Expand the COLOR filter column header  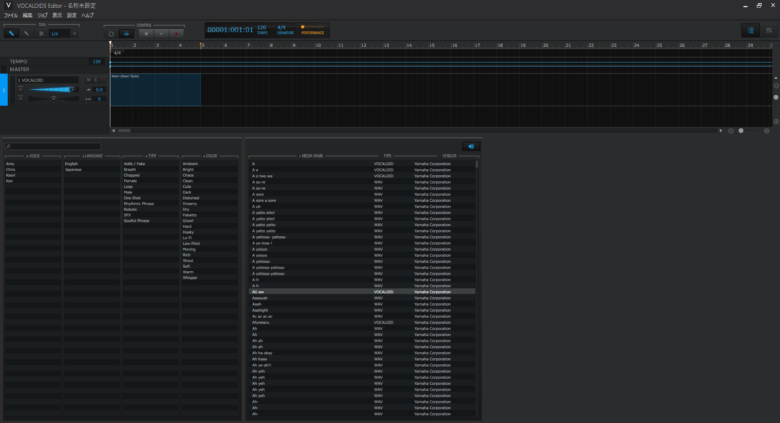click(x=209, y=156)
